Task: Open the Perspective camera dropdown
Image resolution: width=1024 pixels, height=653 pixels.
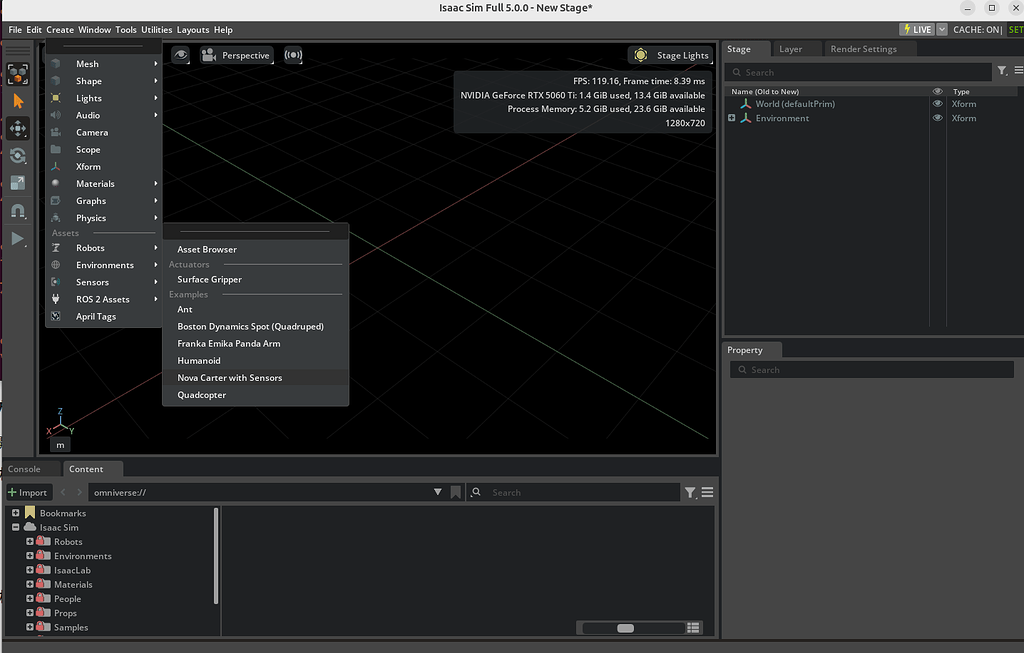Action: point(246,56)
